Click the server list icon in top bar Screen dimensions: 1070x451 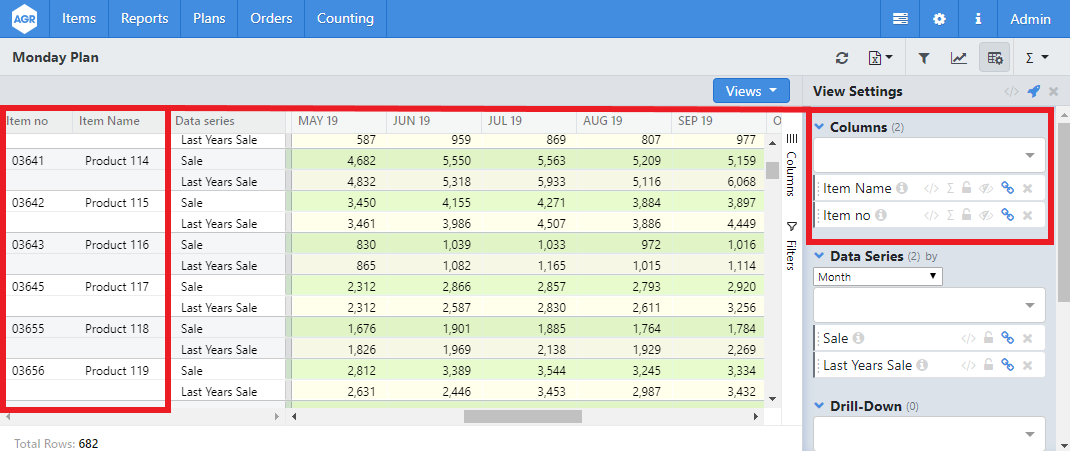[901, 19]
